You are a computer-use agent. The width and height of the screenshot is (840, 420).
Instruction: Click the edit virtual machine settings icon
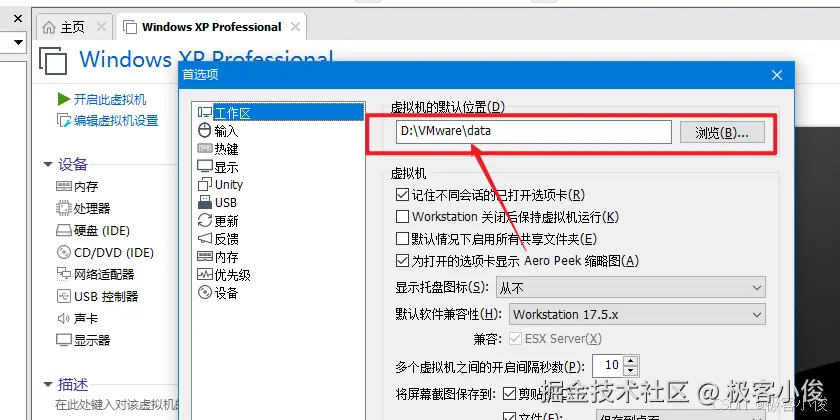(64, 121)
